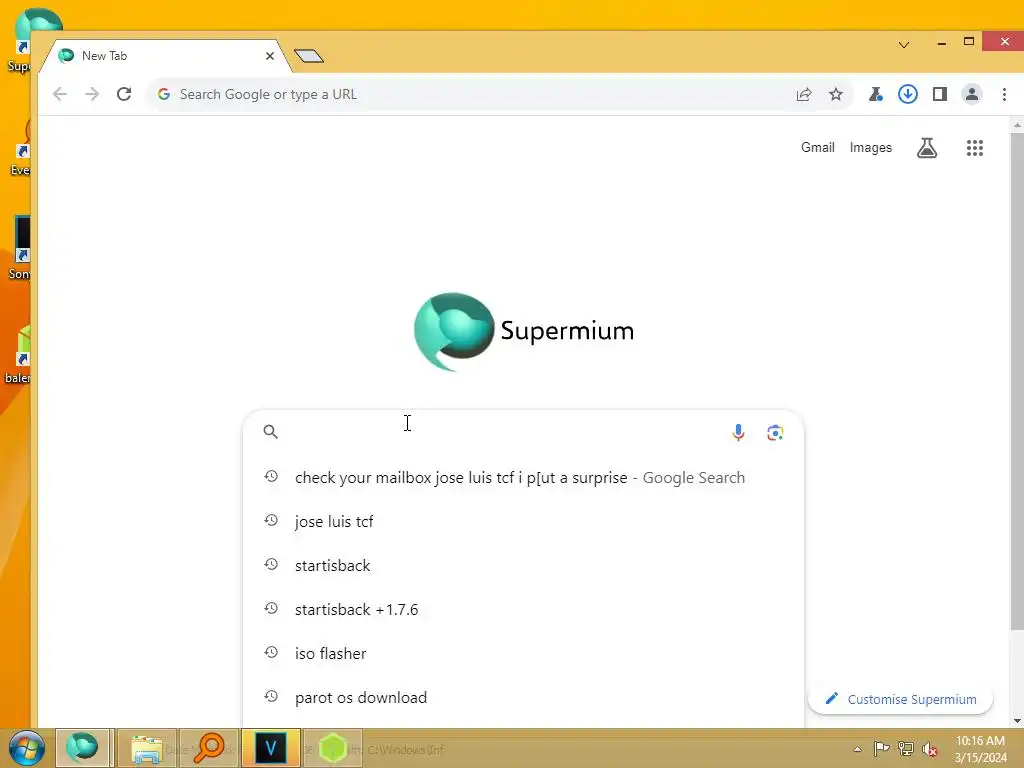Image resolution: width=1024 pixels, height=768 pixels.
Task: Open the Windows Start button
Action: [x=26, y=748]
